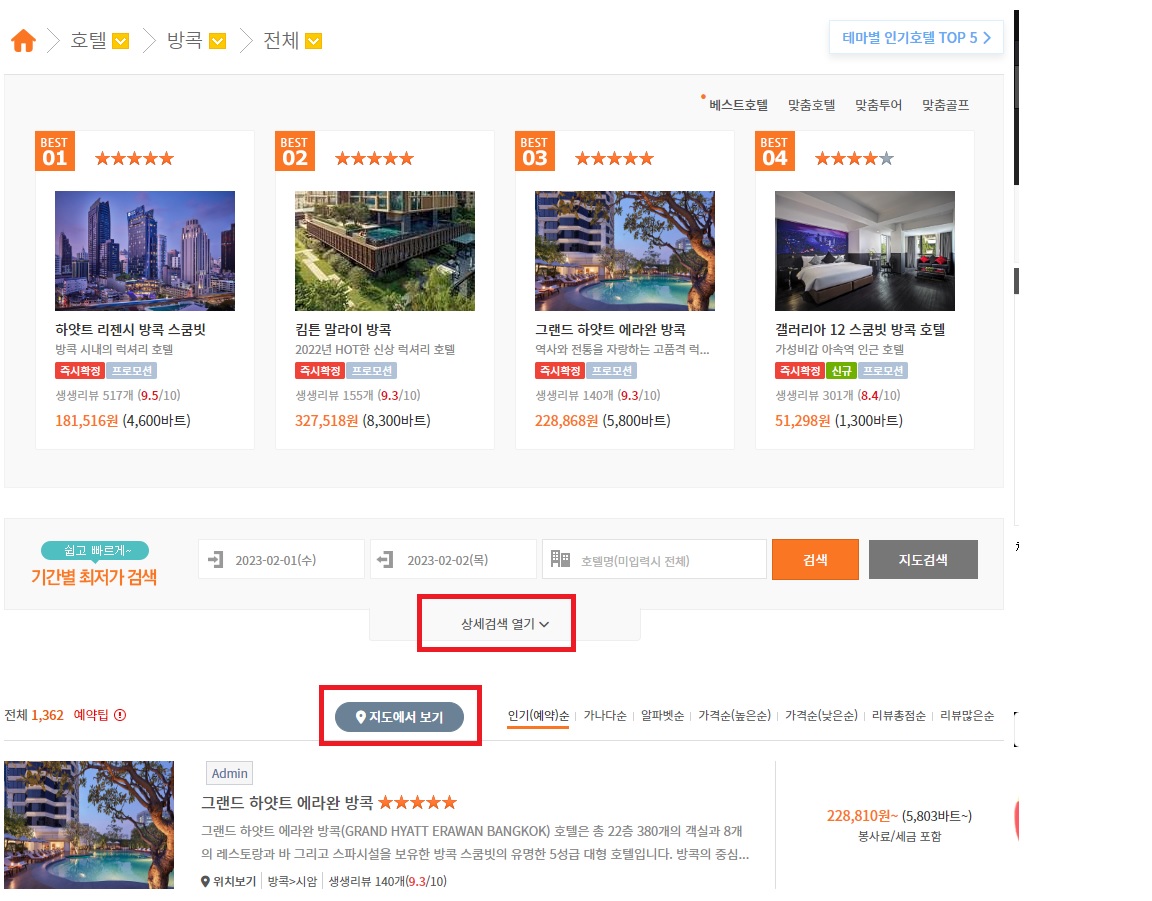This screenshot has height=901, width=1152.
Task: Open the 방콕 breadcrumb dropdown
Action: 217,41
